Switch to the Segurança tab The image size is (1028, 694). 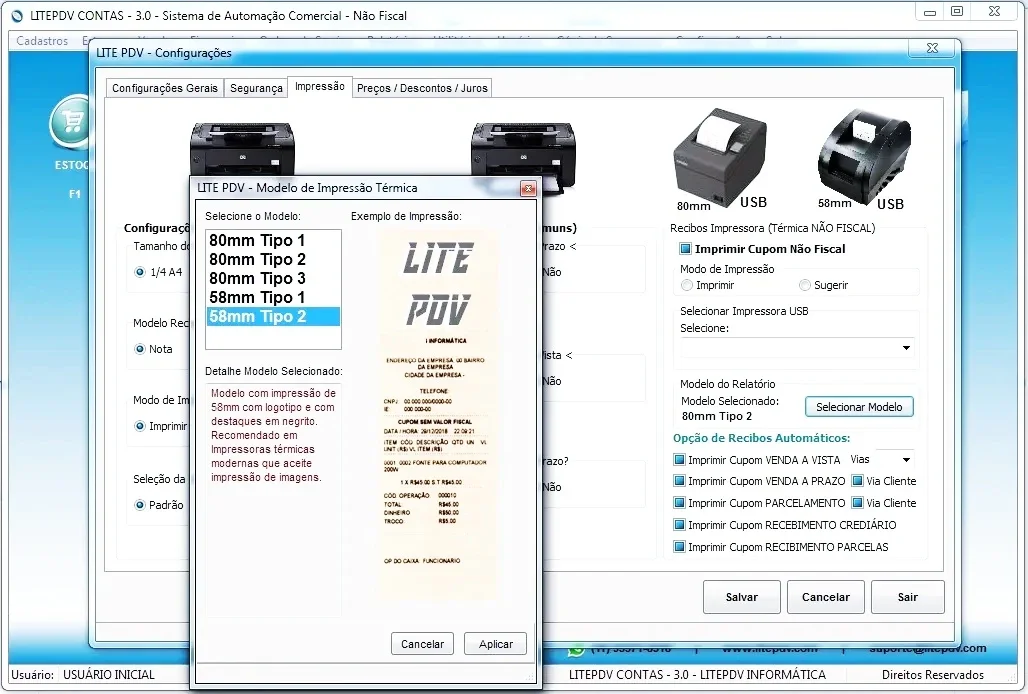pyautogui.click(x=256, y=88)
